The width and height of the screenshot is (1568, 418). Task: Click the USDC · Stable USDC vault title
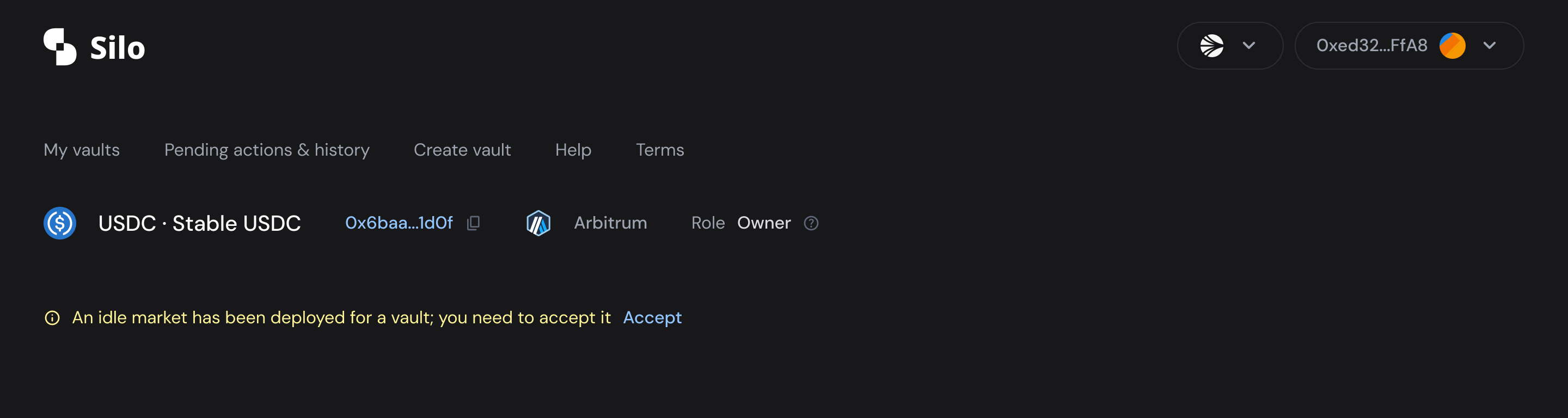[x=200, y=223]
